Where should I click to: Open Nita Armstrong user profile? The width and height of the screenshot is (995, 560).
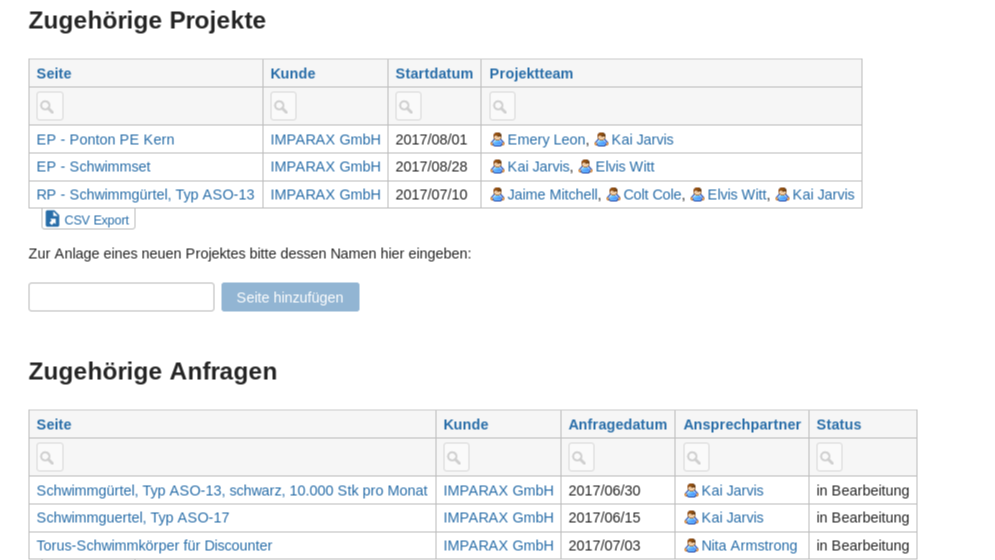[749, 546]
